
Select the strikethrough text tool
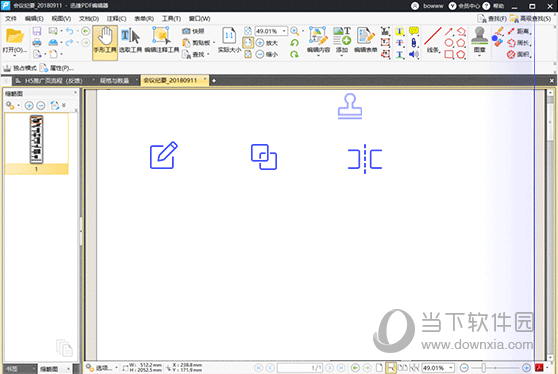pos(400,43)
